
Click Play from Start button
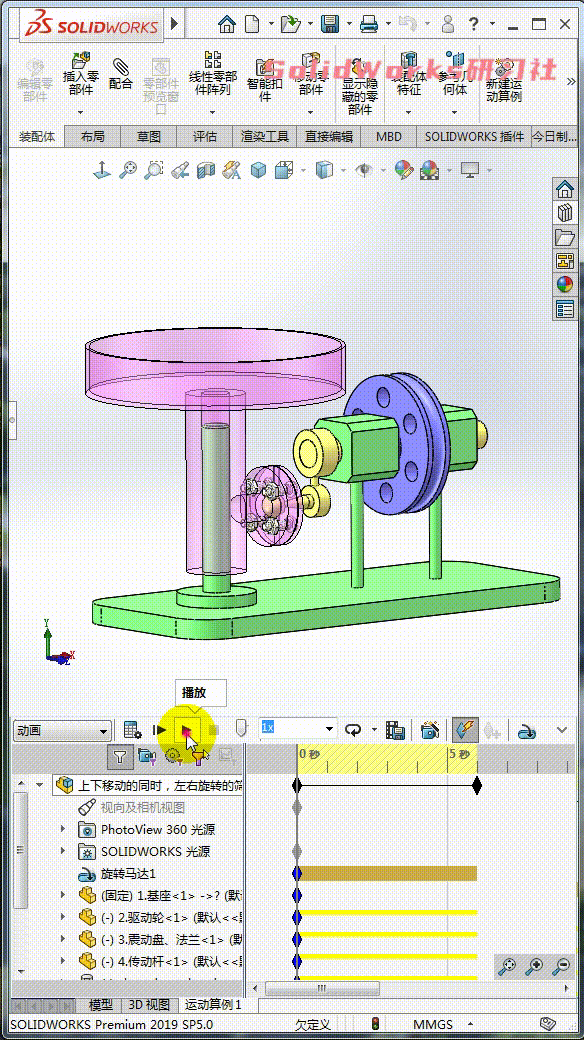(x=159, y=730)
